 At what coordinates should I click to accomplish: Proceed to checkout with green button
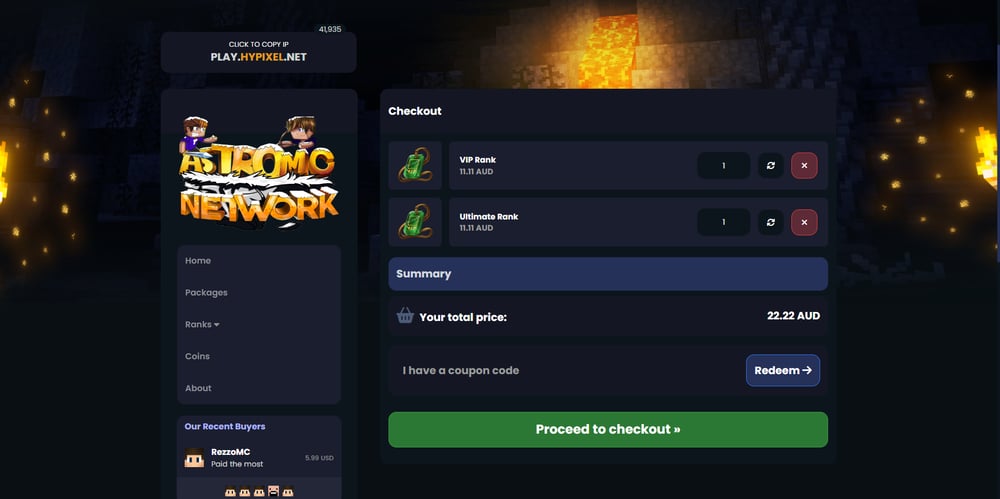(x=608, y=429)
